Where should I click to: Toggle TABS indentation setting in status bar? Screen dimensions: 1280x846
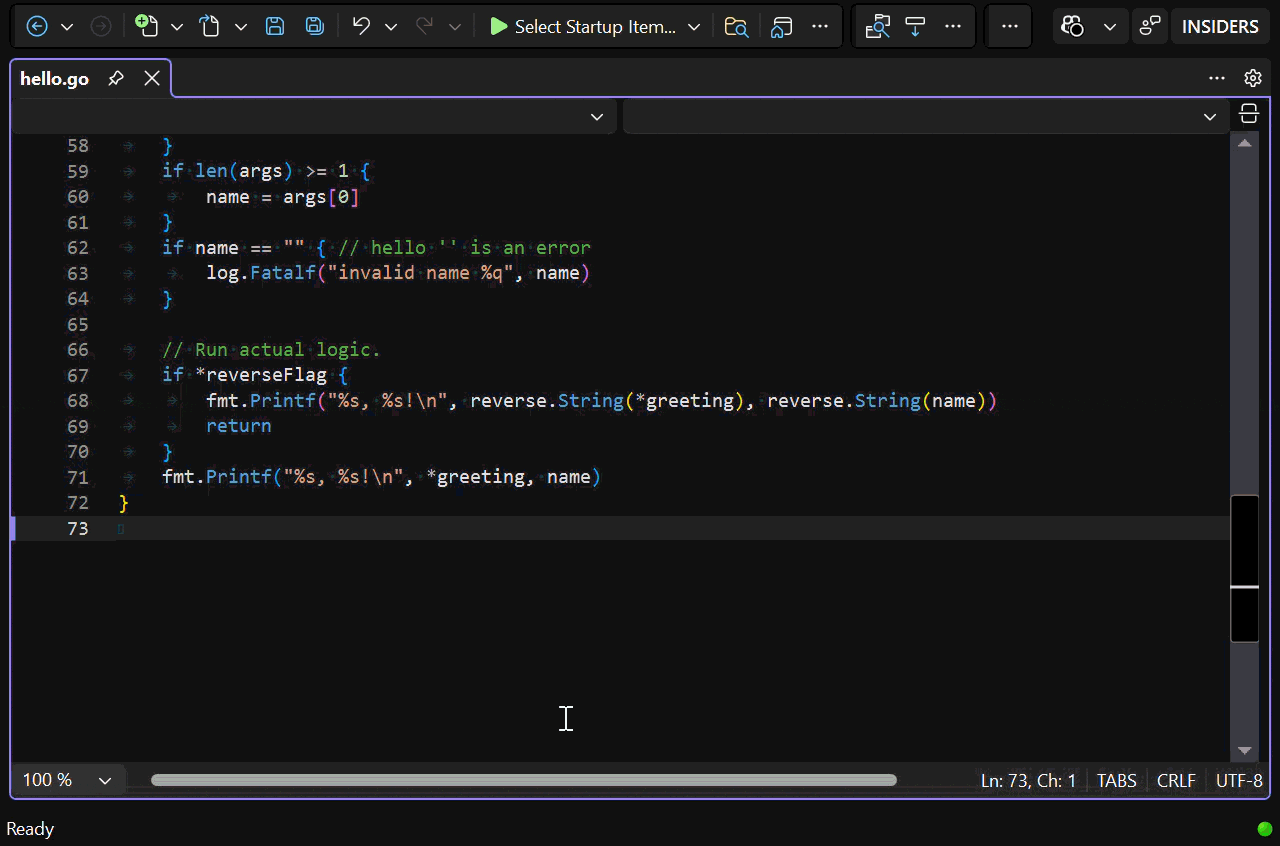coord(1116,781)
